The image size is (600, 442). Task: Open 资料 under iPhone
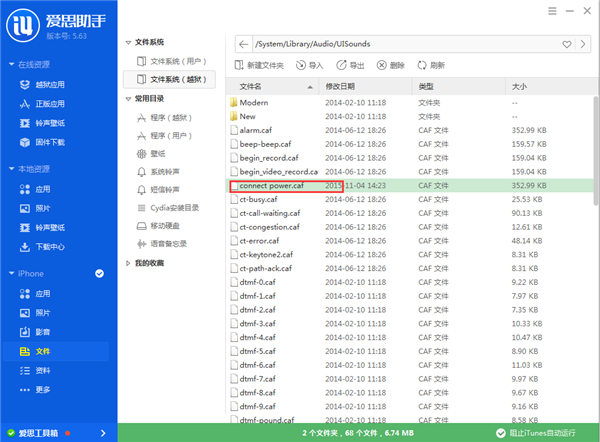click(x=35, y=370)
